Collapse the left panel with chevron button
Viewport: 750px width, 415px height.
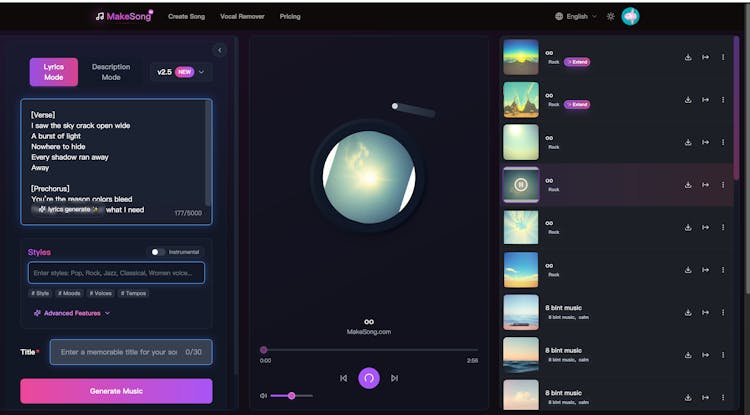click(220, 50)
